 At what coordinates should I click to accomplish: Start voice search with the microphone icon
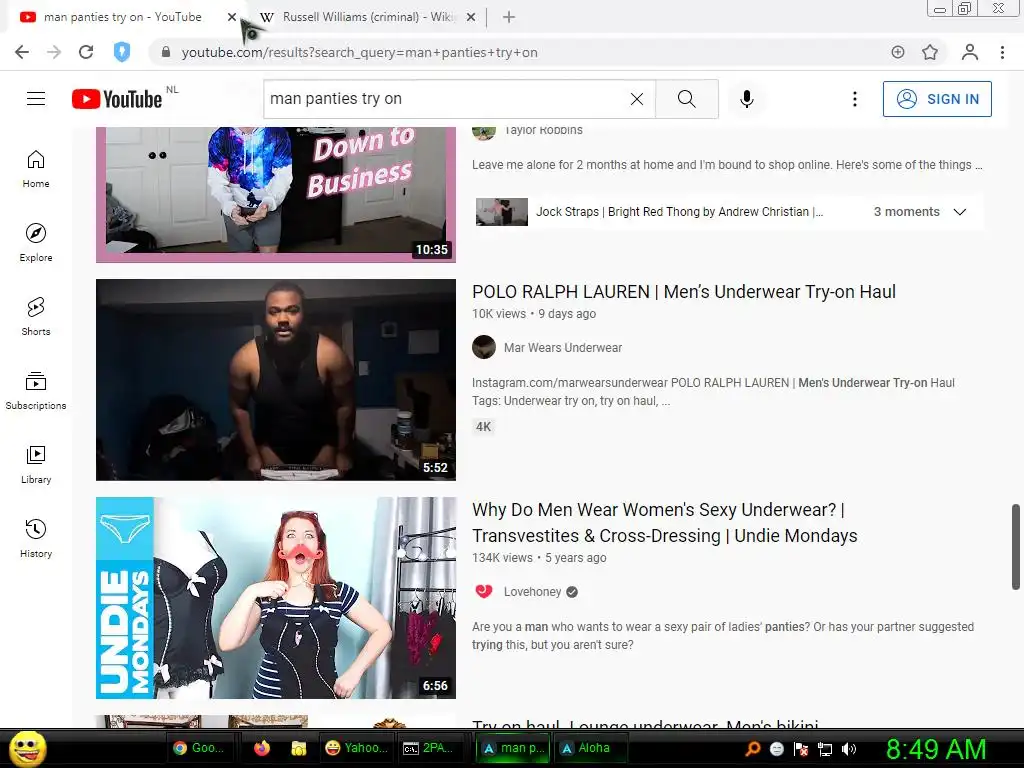[x=747, y=99]
